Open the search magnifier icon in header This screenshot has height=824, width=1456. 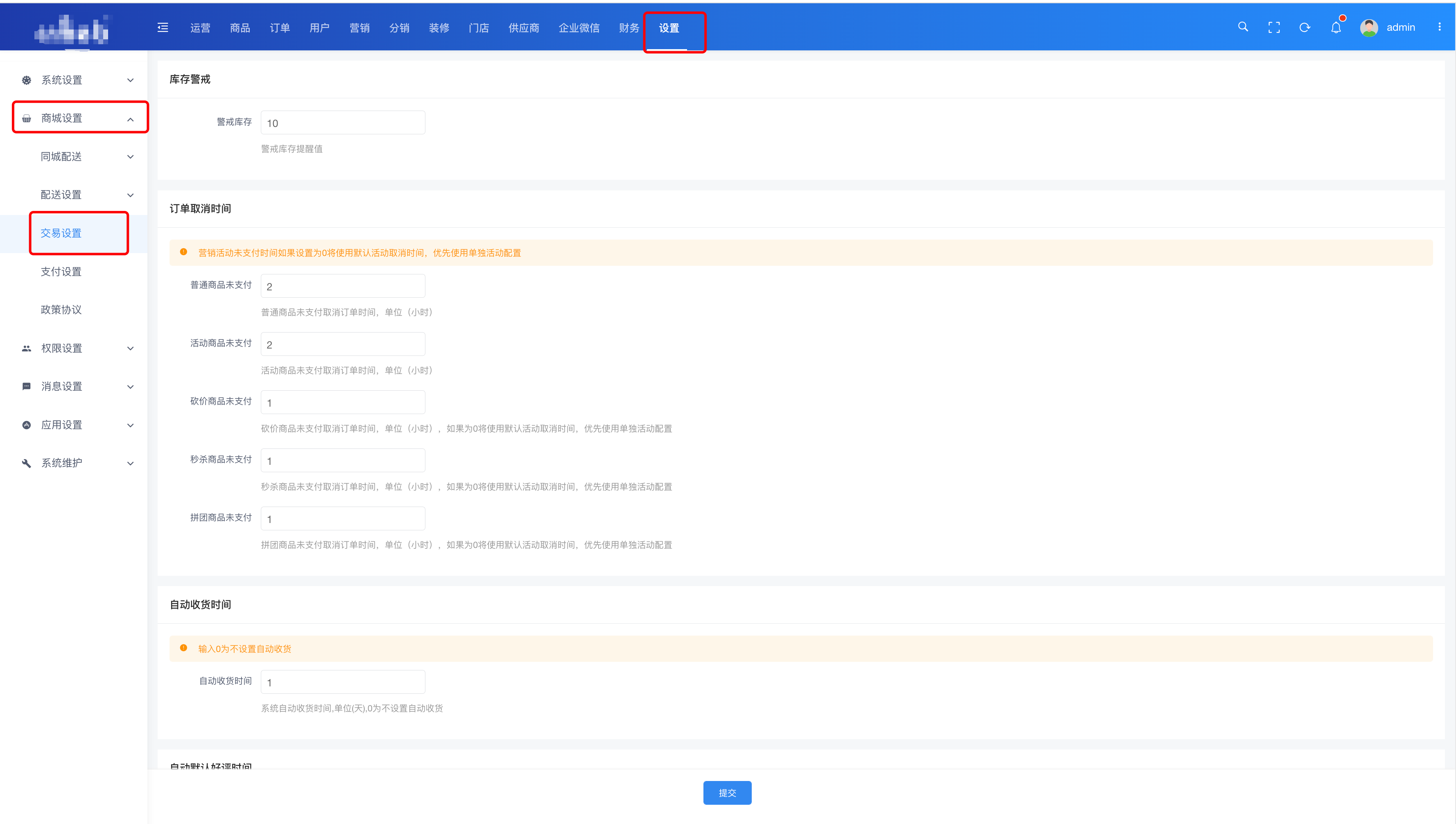click(1243, 27)
